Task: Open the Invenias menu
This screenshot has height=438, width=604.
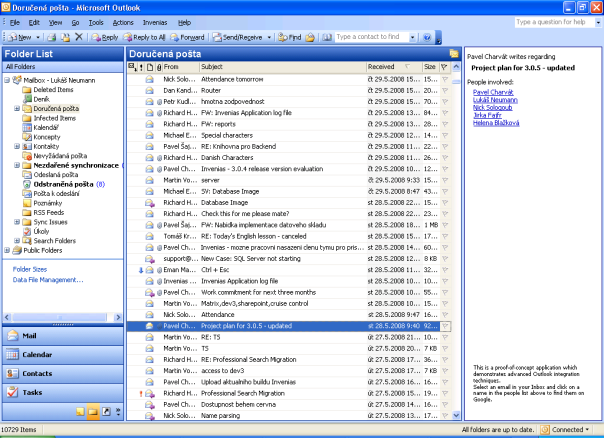Action: tap(155, 23)
